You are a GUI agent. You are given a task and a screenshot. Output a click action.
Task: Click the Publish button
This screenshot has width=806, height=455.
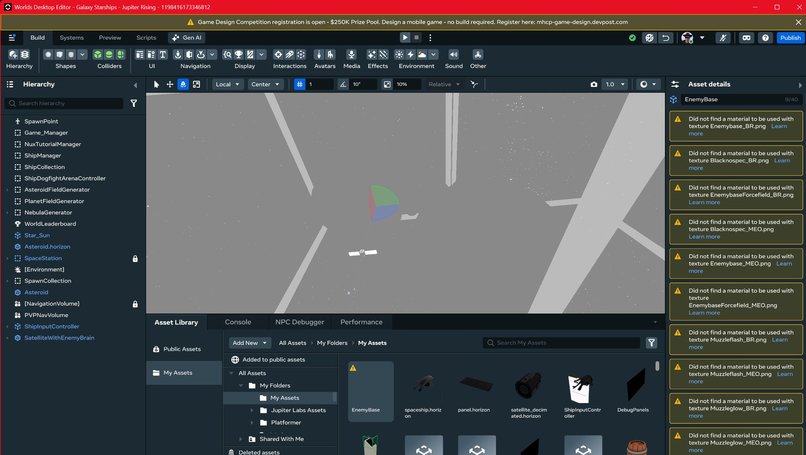click(790, 38)
